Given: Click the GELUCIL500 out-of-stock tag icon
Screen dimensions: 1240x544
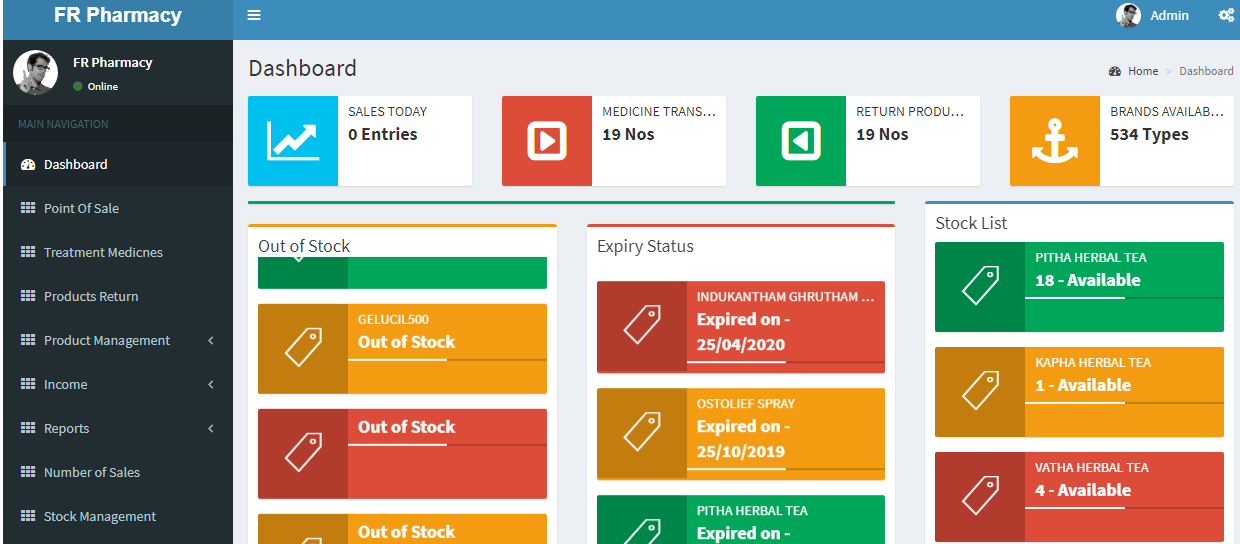Looking at the screenshot, I should click(x=302, y=349).
